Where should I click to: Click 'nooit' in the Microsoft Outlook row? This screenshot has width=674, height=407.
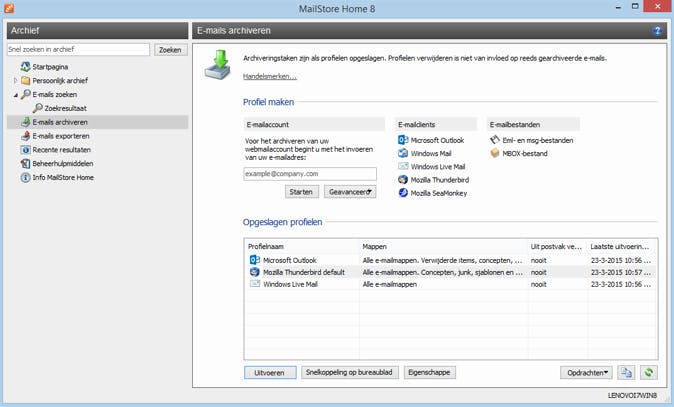coord(539,260)
